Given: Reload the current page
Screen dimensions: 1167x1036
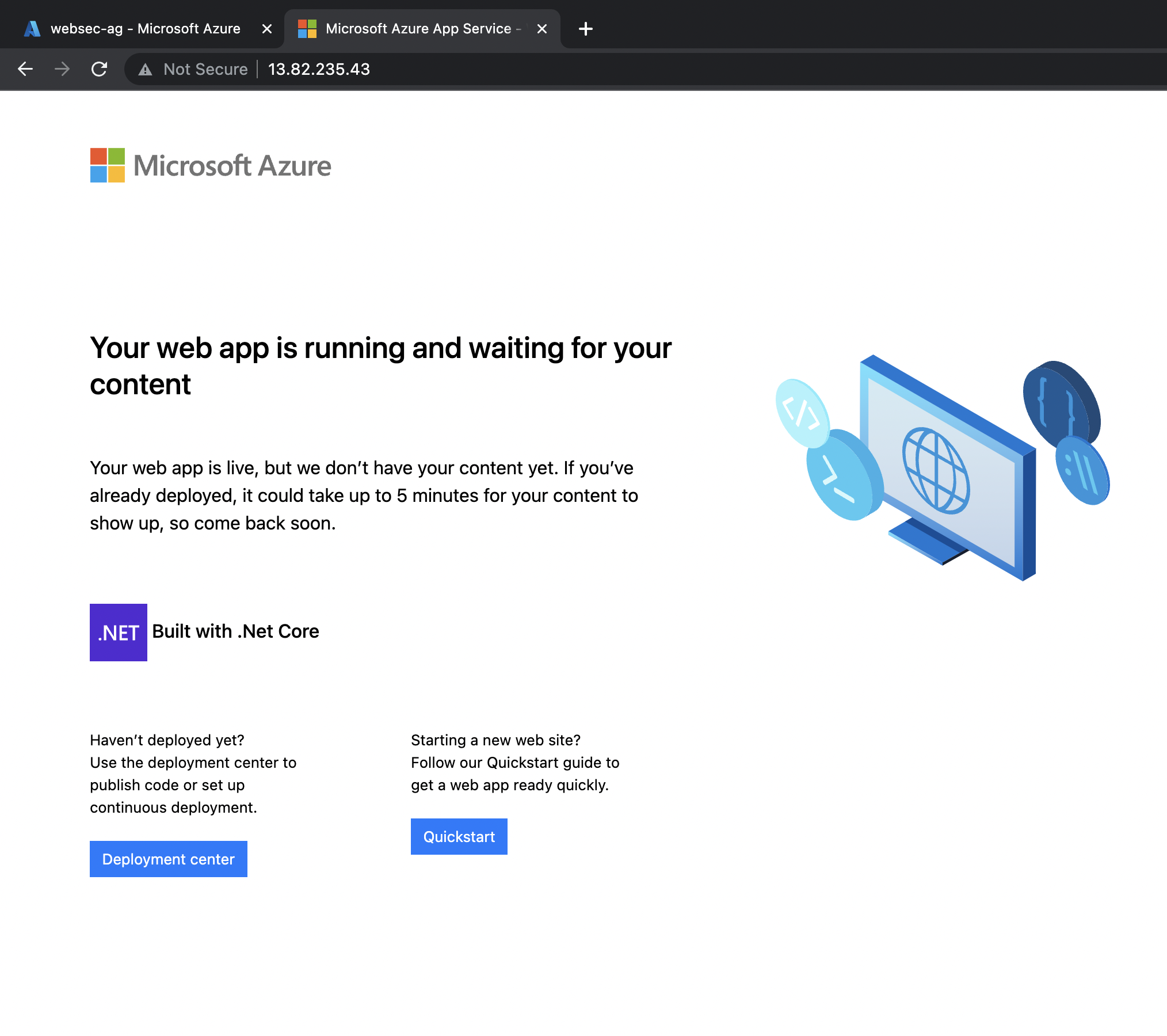Looking at the screenshot, I should point(99,69).
